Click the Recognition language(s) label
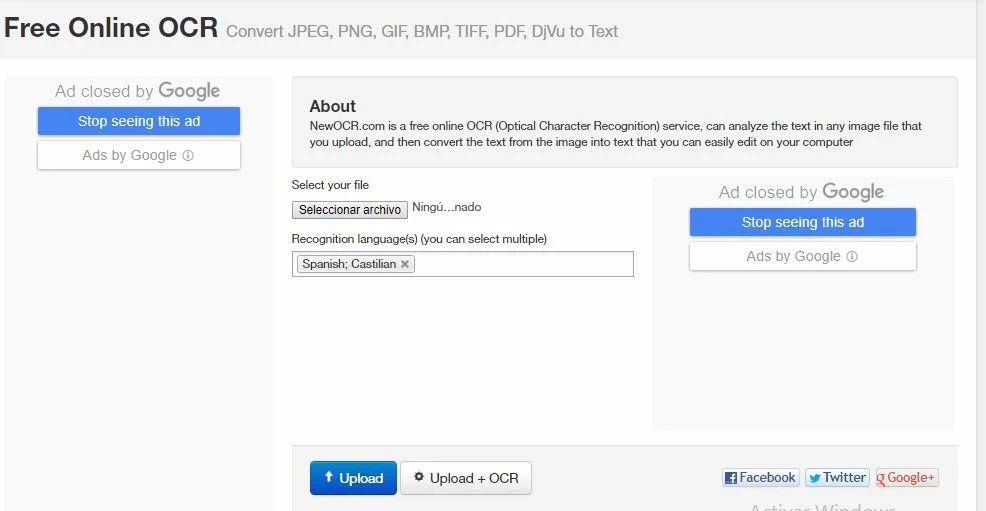986x511 pixels. point(419,239)
